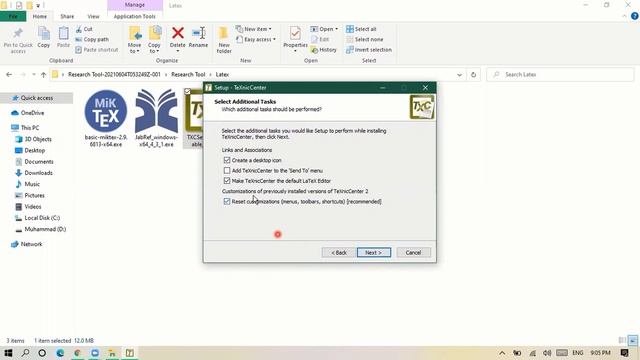
Task: Open taskbar Search
Action: [x=25, y=353]
